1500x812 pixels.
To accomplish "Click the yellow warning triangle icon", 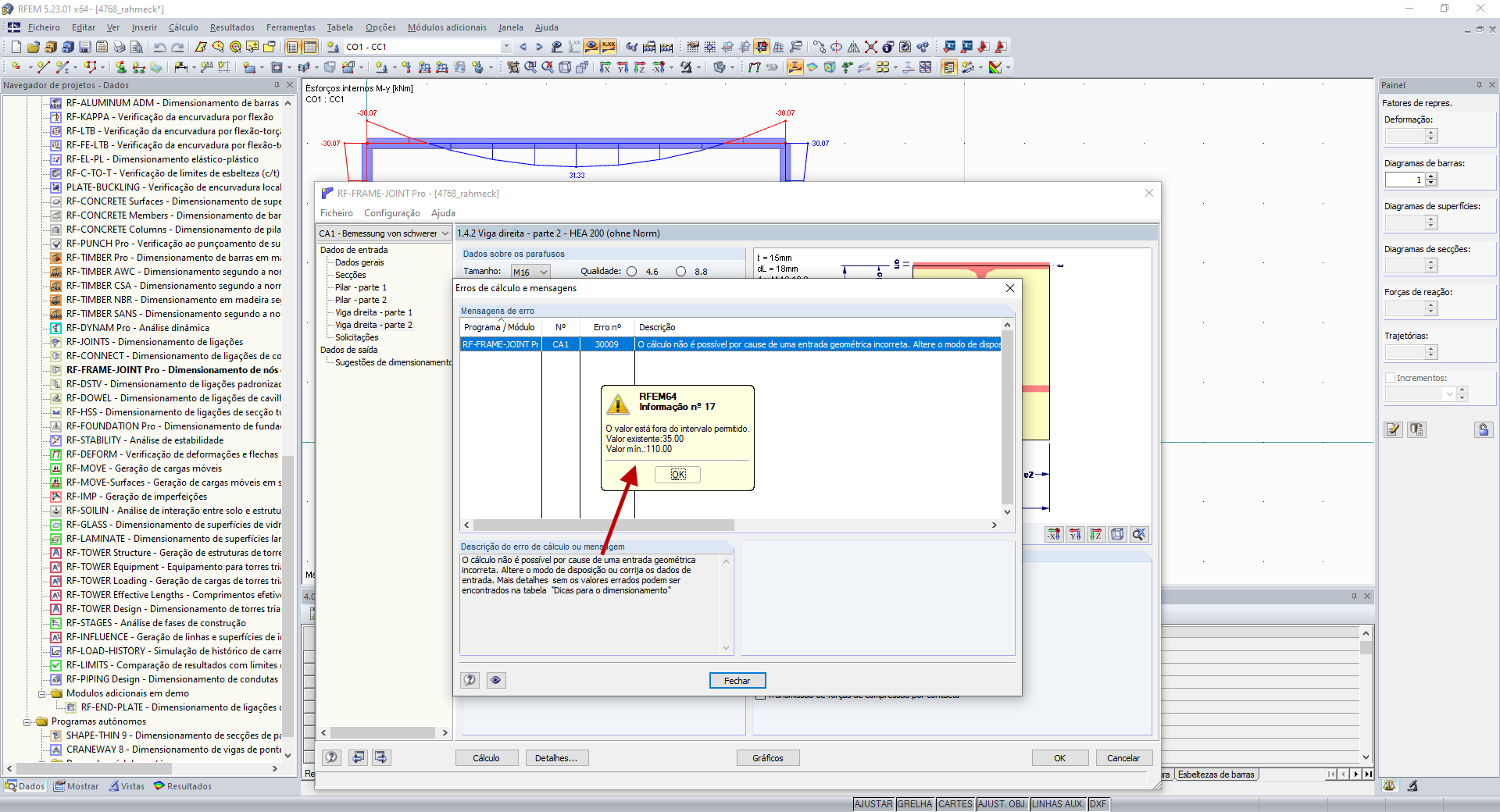I will [618, 404].
